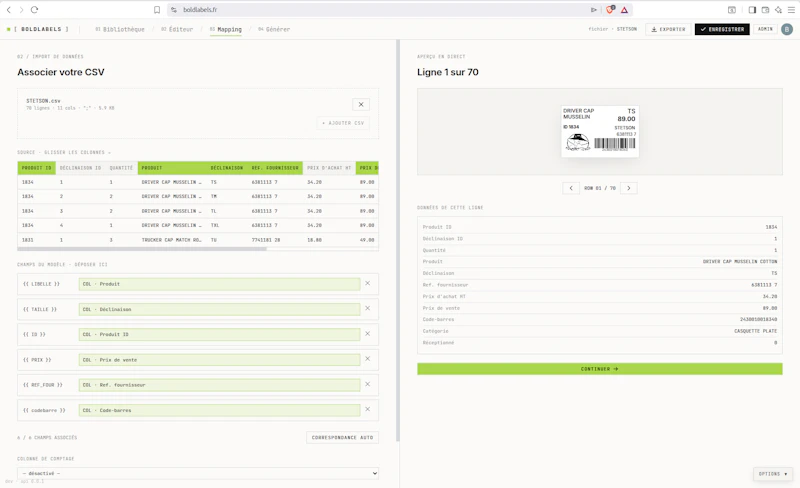Select the Prix d'achat HT column header
The image size is (800, 488).
pyautogui.click(x=329, y=168)
